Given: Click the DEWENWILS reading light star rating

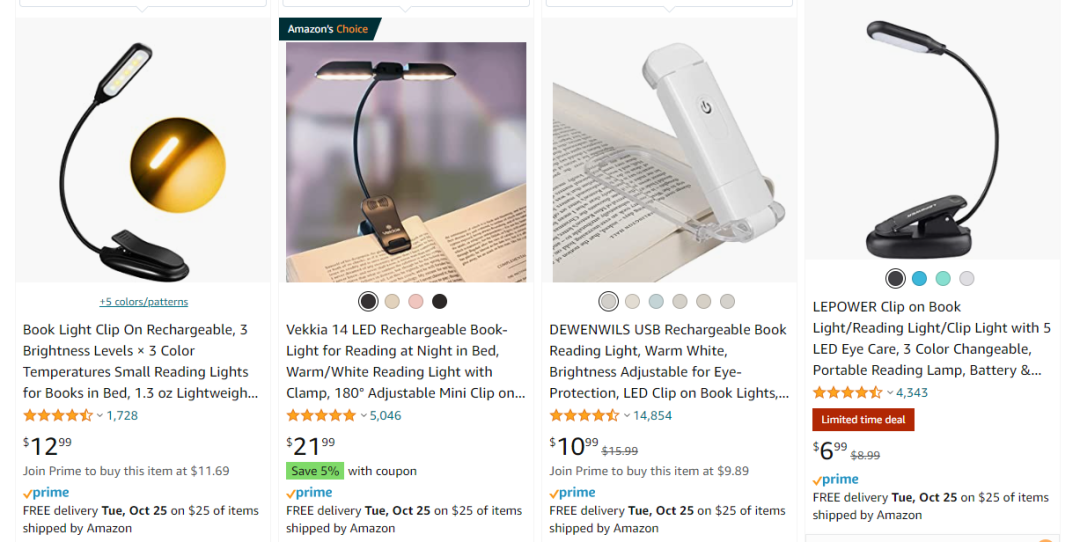Looking at the screenshot, I should click(x=583, y=415).
